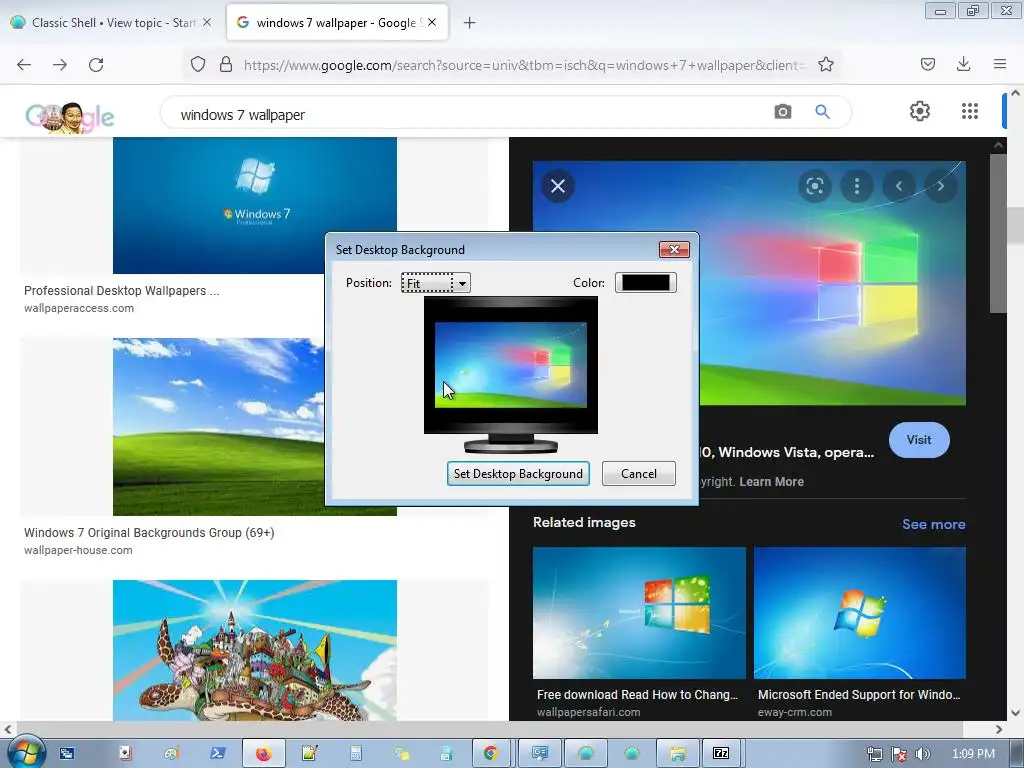The image size is (1024, 768).
Task: Open the Google apps grid
Action: point(970,111)
